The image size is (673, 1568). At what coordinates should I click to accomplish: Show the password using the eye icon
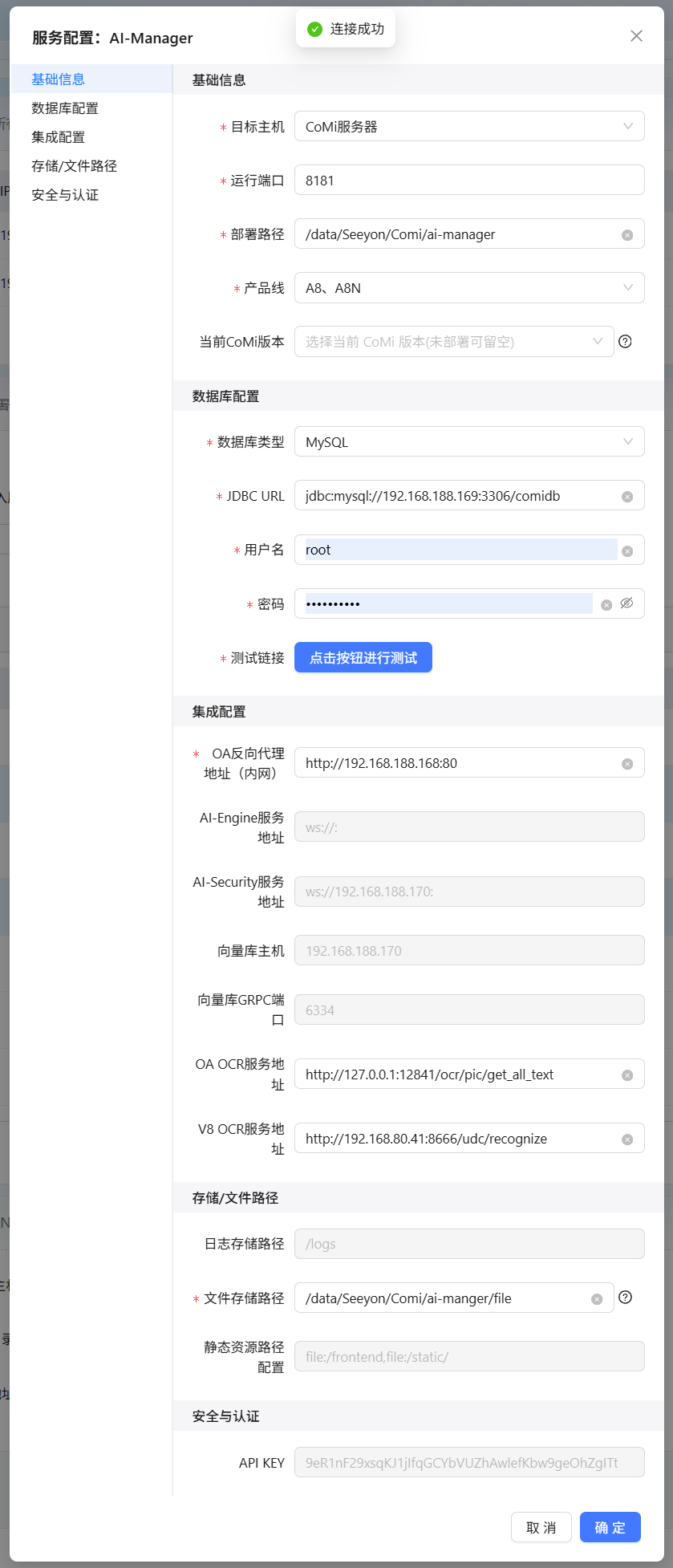point(626,603)
